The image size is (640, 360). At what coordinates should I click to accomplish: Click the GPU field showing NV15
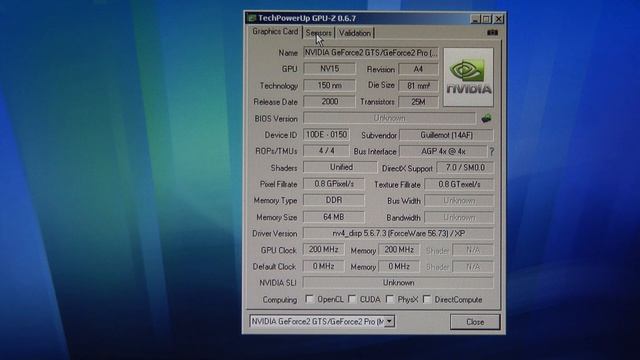pos(329,69)
